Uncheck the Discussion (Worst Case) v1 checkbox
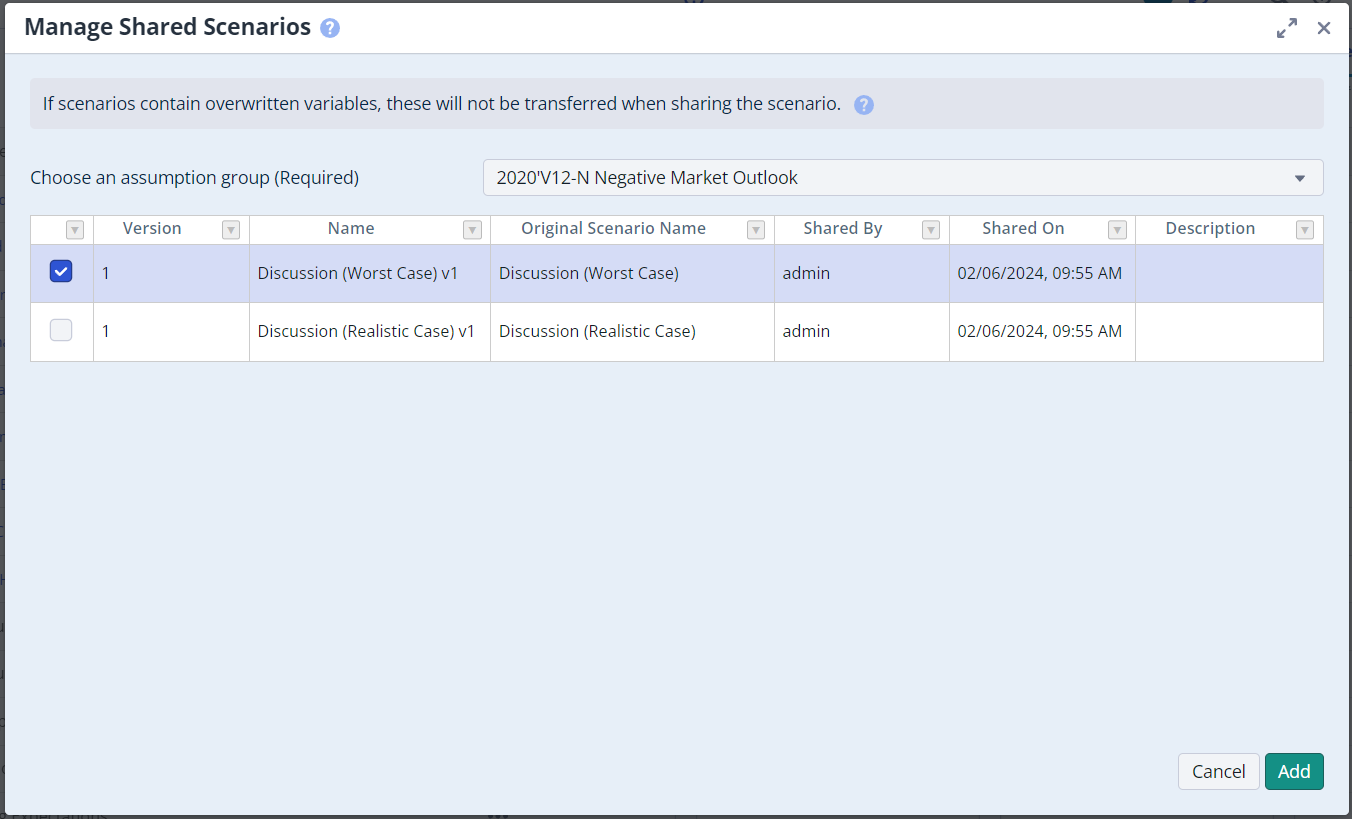The height and width of the screenshot is (819, 1352). tap(61, 272)
